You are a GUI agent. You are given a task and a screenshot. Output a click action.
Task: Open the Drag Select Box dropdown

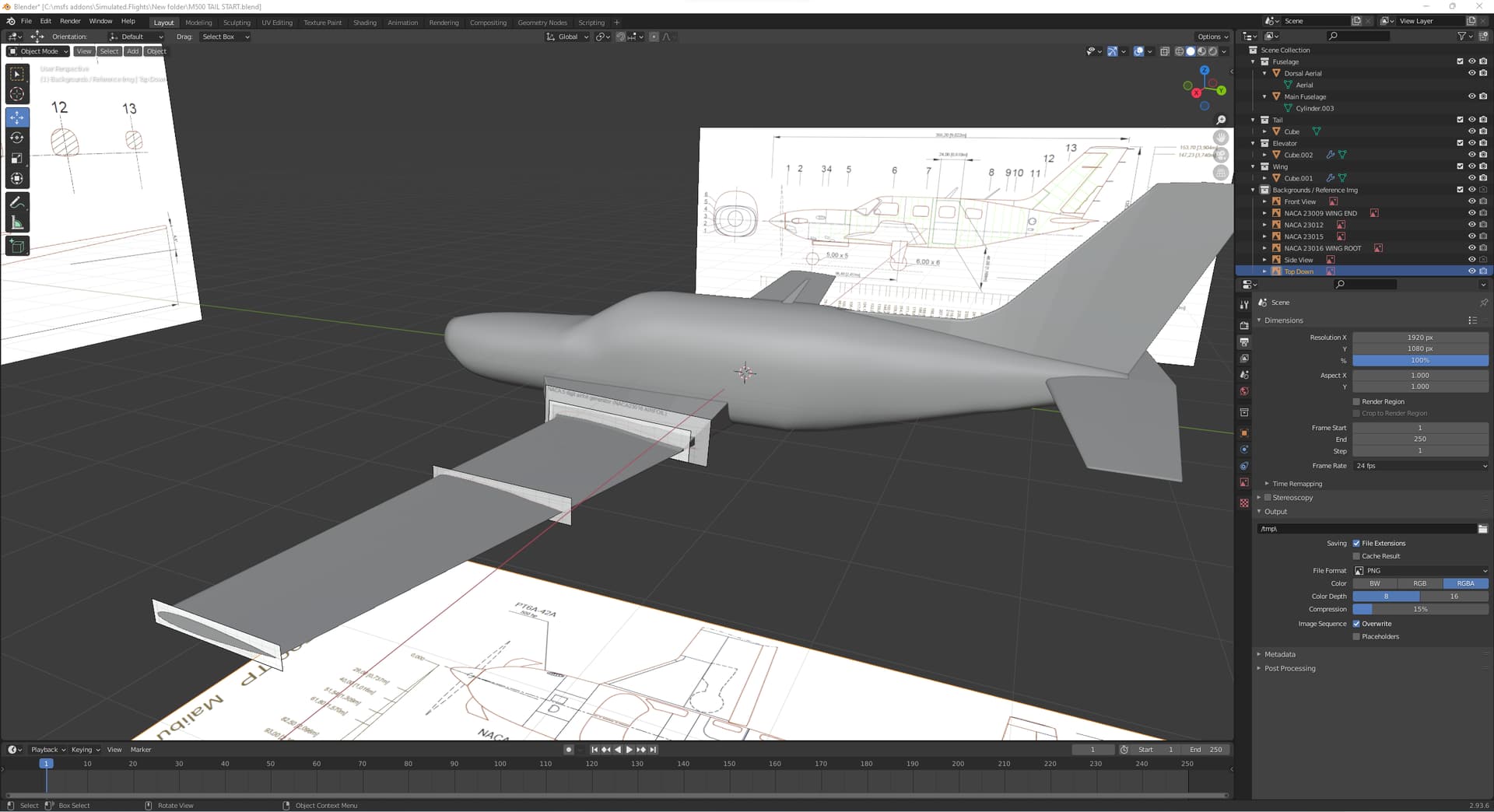(x=225, y=37)
